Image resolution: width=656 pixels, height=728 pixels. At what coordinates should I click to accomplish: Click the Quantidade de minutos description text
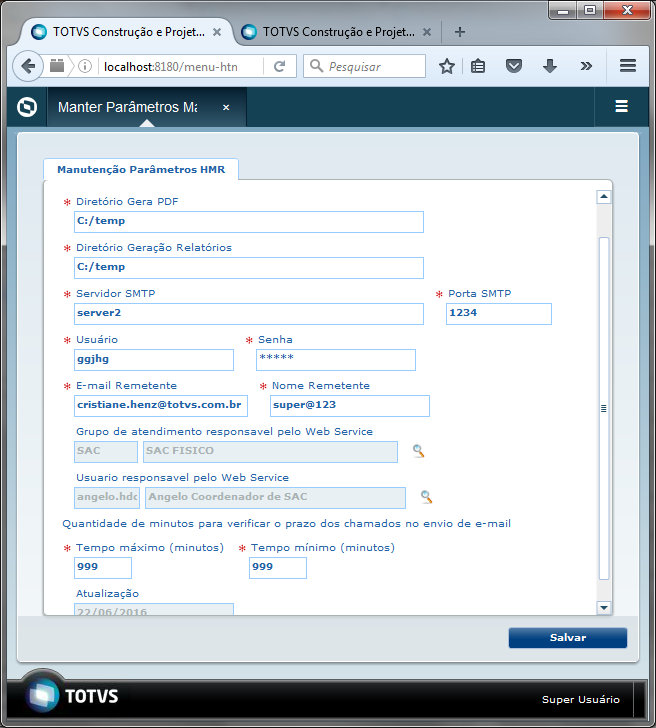[x=286, y=524]
